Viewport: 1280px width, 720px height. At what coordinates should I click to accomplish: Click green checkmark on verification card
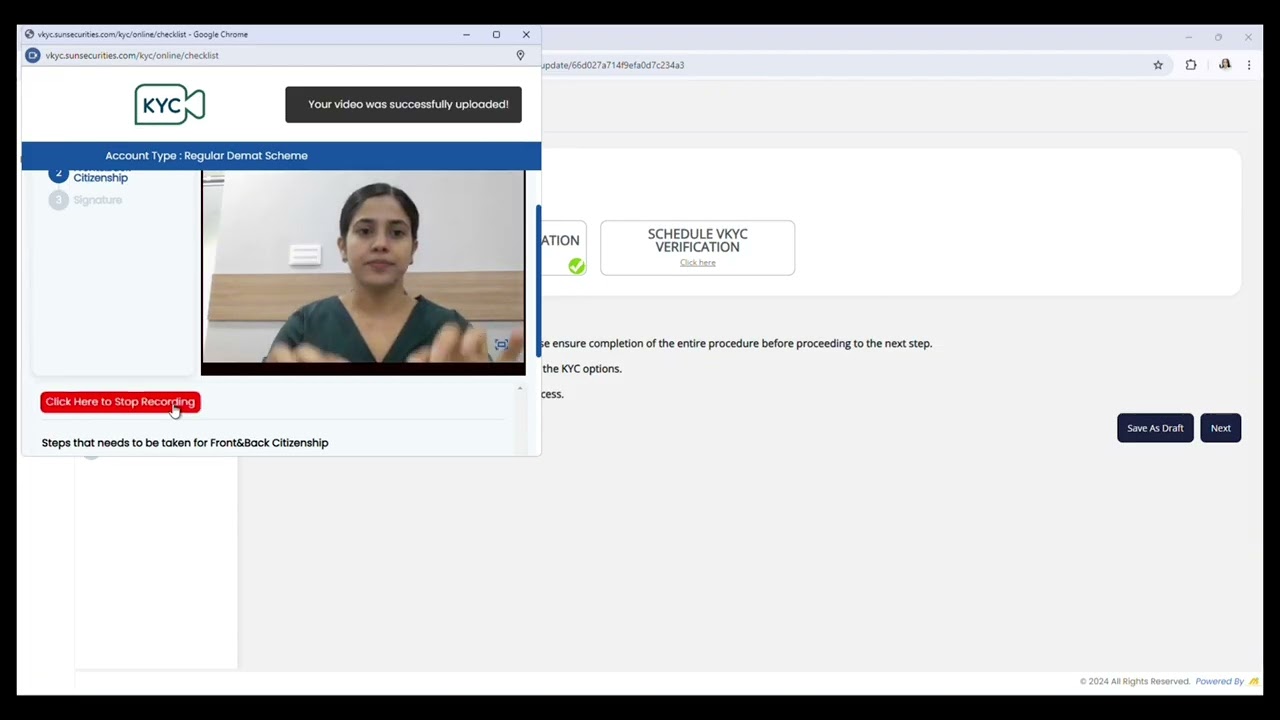click(576, 265)
